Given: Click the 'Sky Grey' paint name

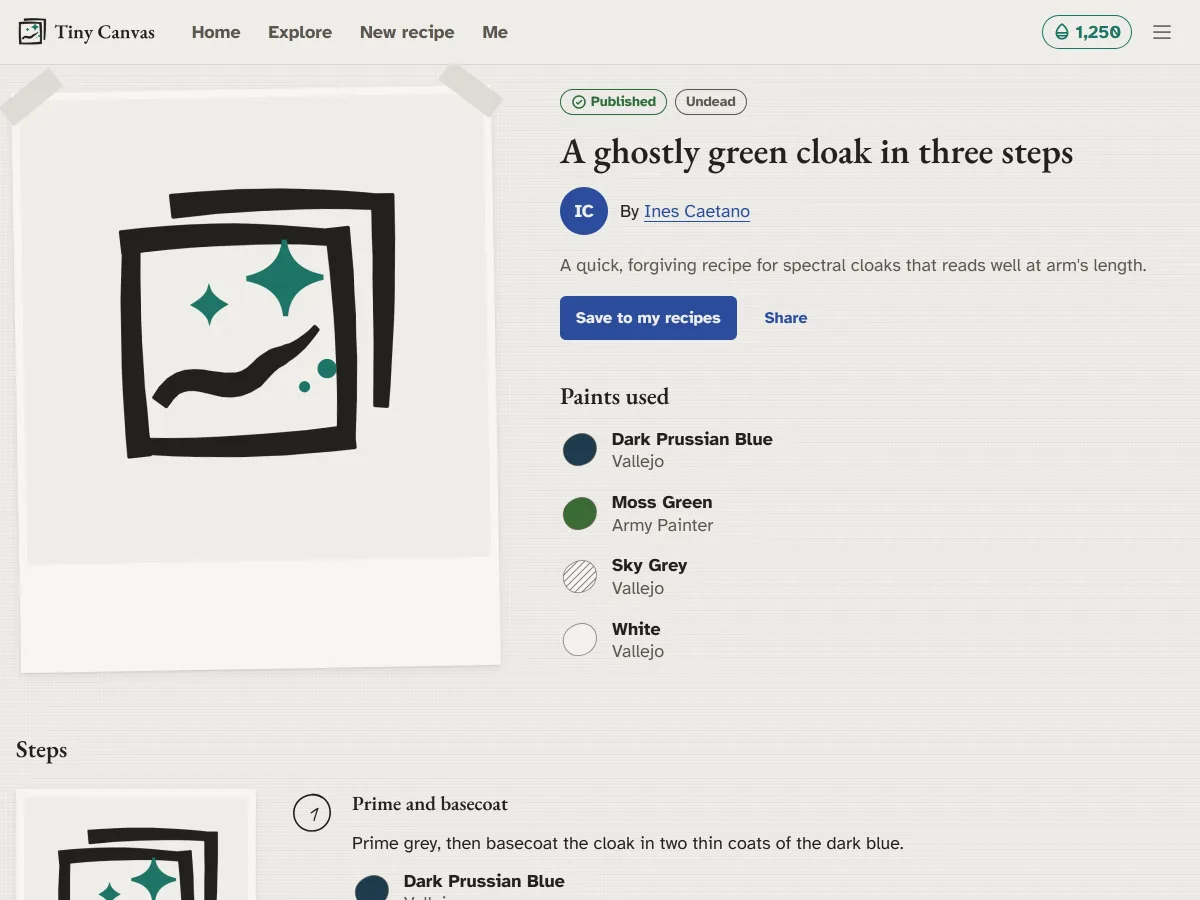Looking at the screenshot, I should 649,565.
